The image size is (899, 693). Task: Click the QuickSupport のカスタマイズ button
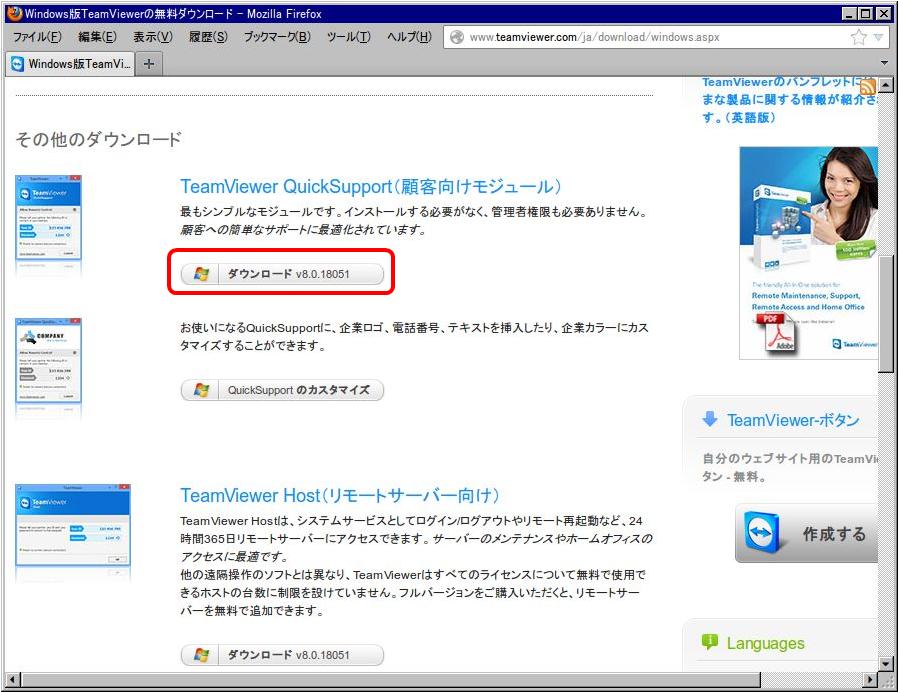pos(282,390)
